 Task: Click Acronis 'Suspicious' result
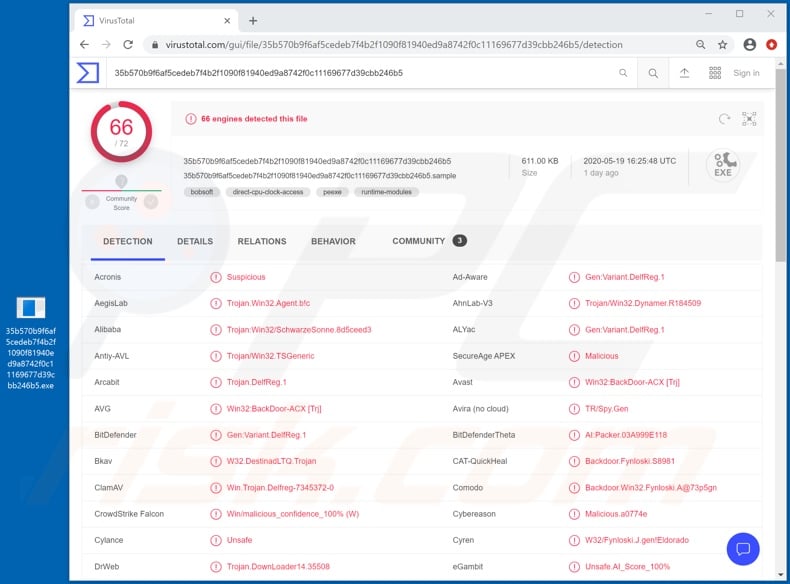pos(246,277)
